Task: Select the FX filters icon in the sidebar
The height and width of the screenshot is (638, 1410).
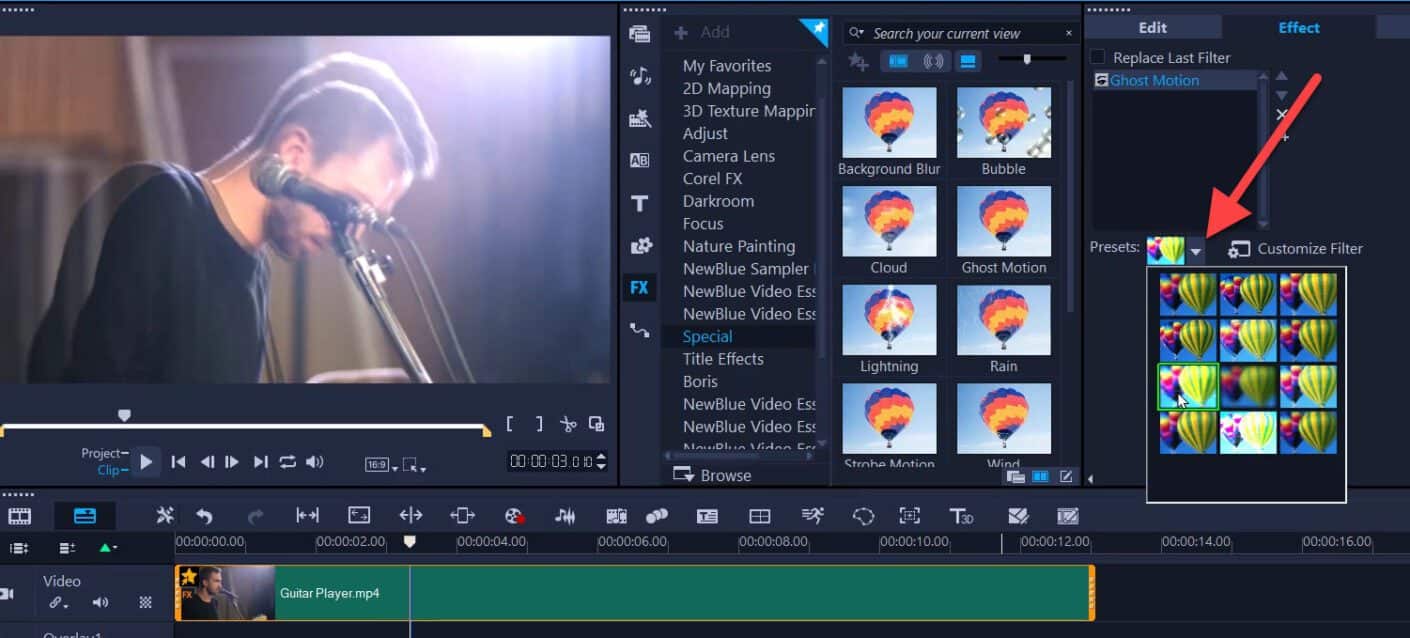Action: (640, 287)
